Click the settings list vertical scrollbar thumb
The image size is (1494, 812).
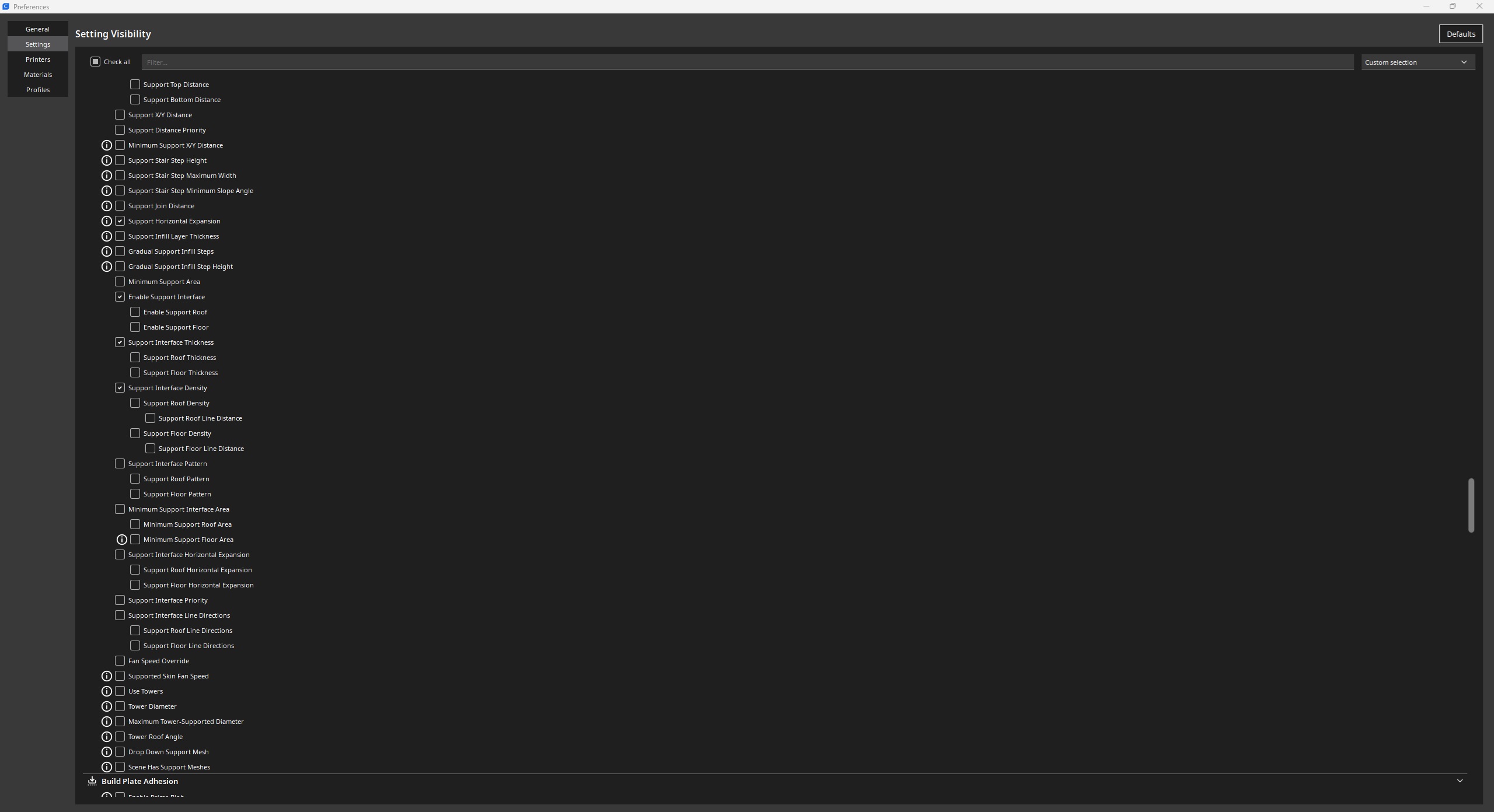(x=1471, y=505)
